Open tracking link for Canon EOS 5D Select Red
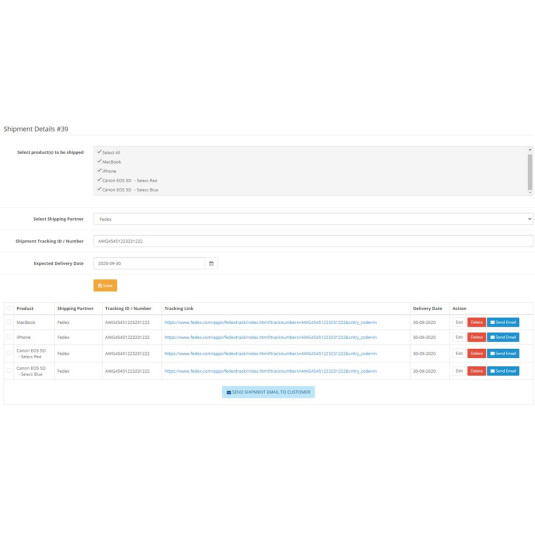The width and height of the screenshot is (535, 535). tap(271, 353)
